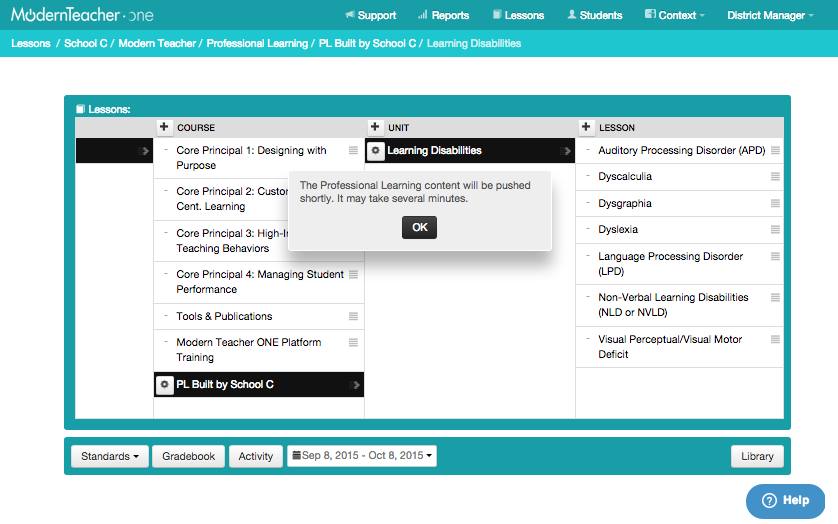
Task: Open the Library button
Action: click(x=757, y=456)
